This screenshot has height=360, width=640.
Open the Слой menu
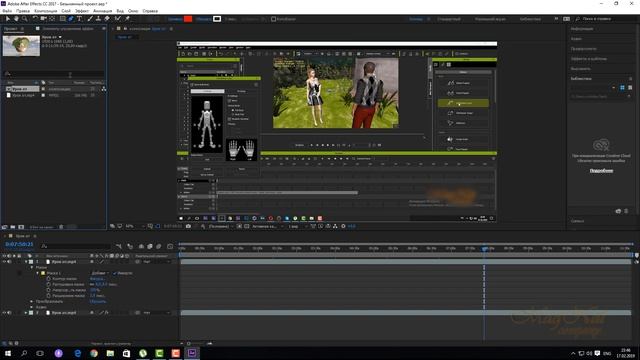point(66,11)
